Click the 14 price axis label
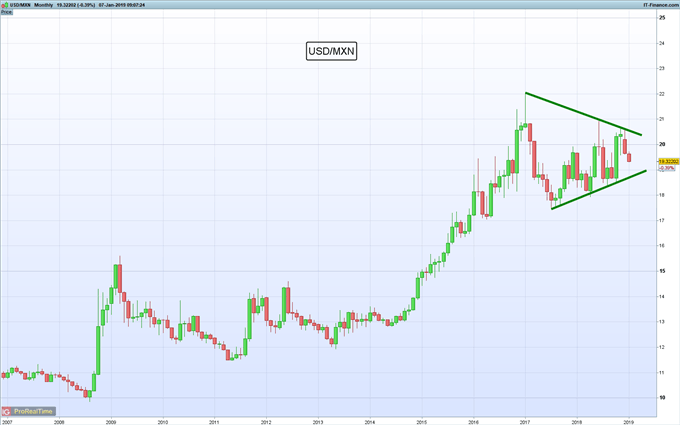Image resolution: width=680 pixels, height=425 pixels. tap(662, 297)
